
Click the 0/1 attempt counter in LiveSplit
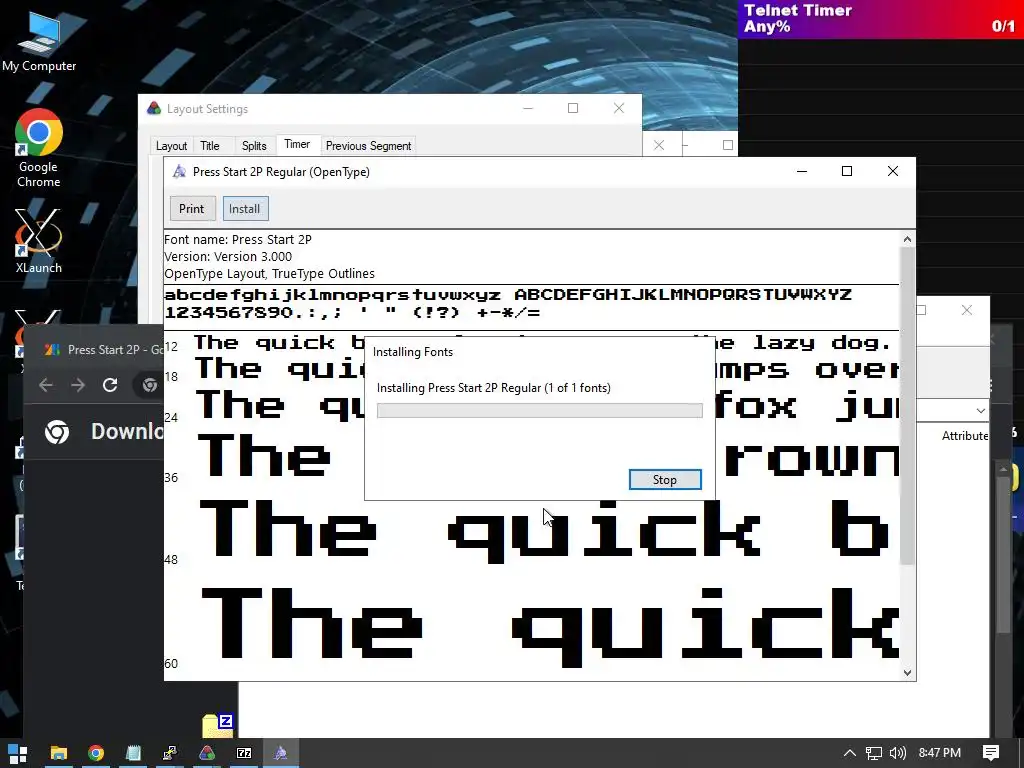(1003, 26)
